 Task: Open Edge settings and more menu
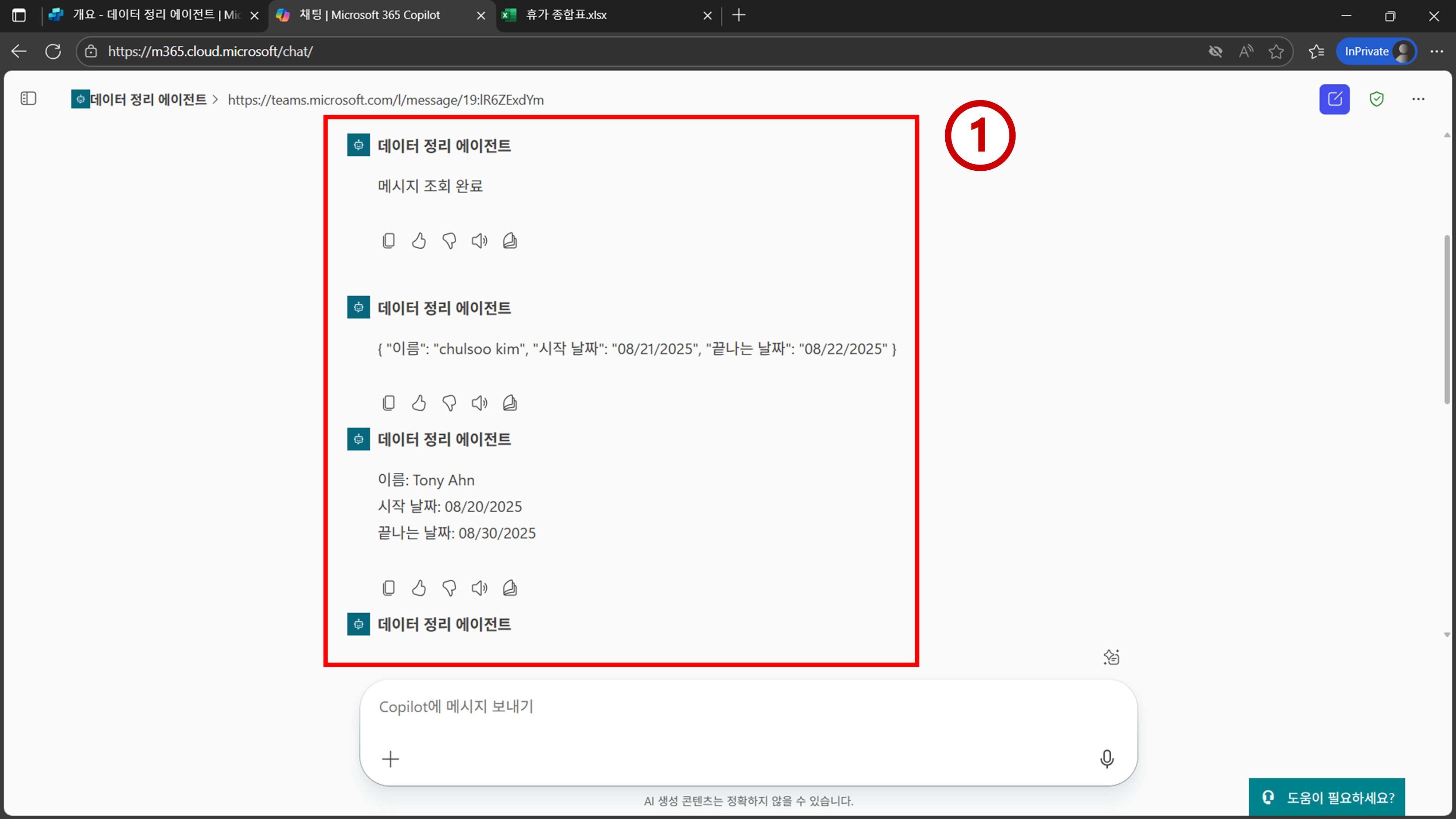1436,51
